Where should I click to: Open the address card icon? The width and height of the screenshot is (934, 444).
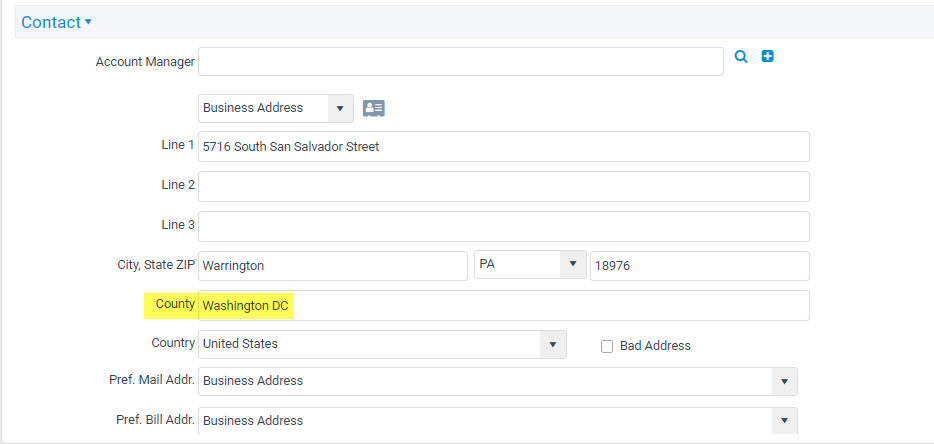[x=373, y=108]
